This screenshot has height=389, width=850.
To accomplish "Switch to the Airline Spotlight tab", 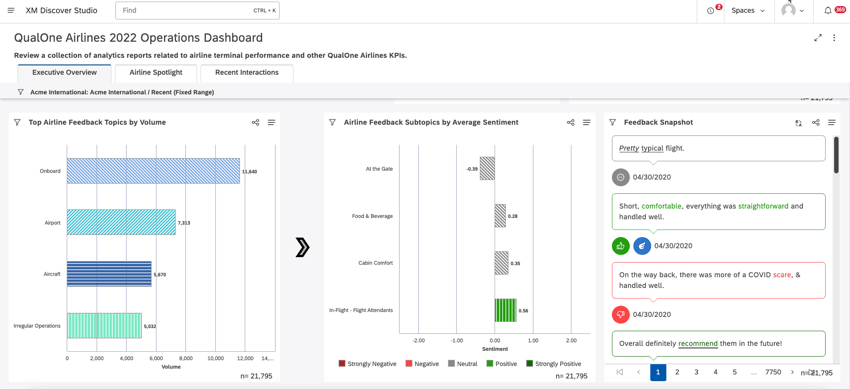I will (x=156, y=73).
